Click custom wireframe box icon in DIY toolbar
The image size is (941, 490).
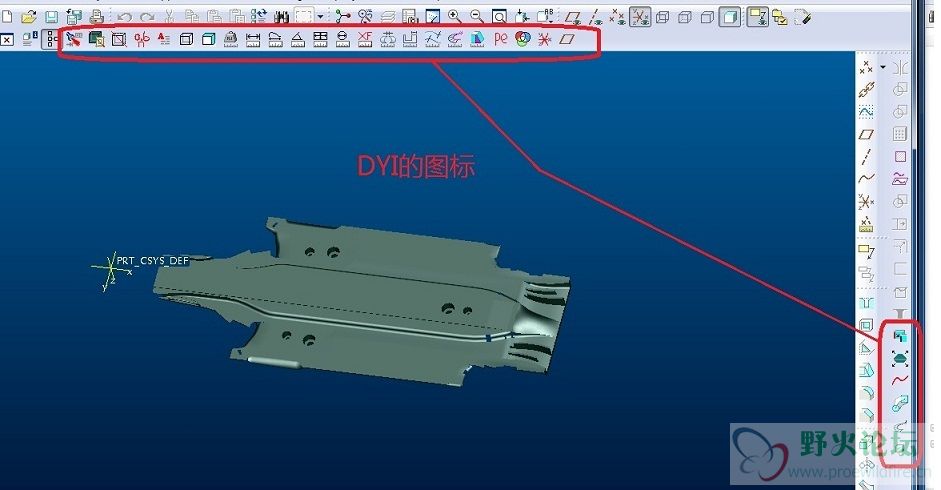[186, 40]
